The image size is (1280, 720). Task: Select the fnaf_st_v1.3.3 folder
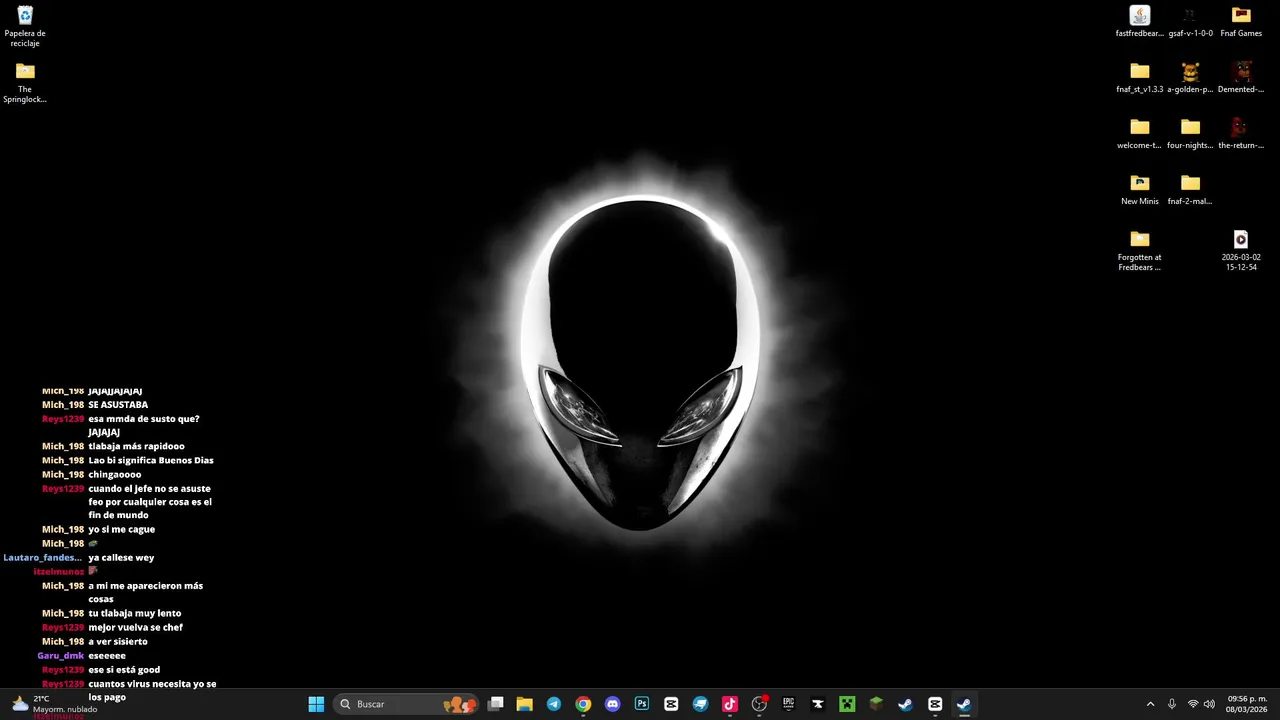click(x=1140, y=77)
